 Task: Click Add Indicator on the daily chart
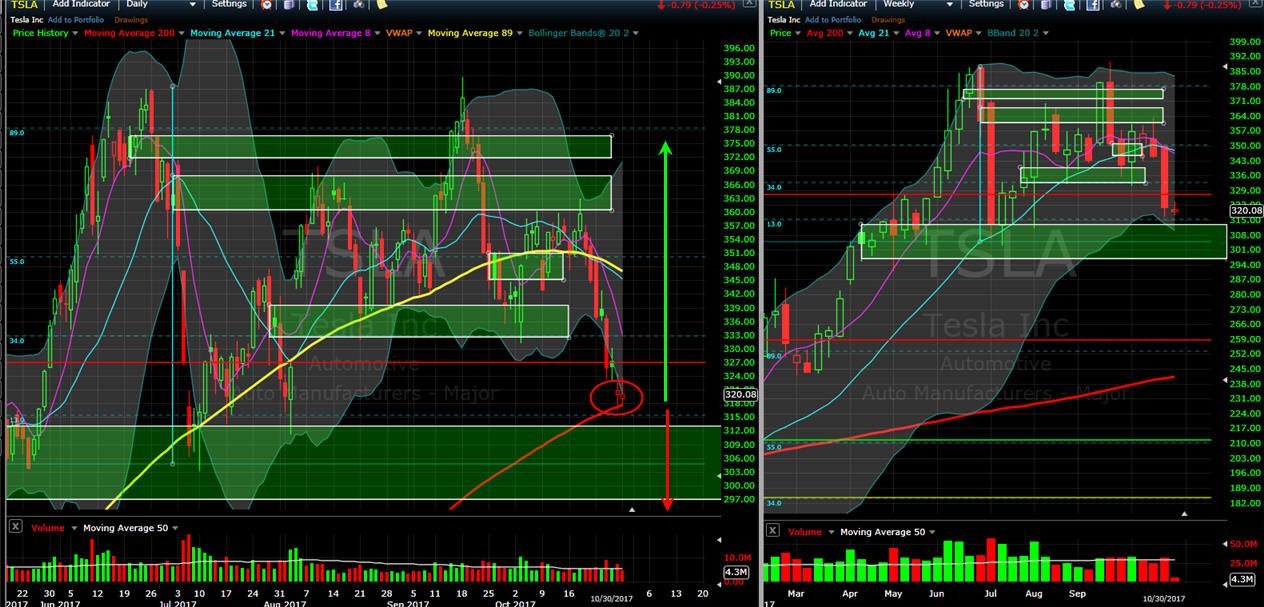pyautogui.click(x=81, y=4)
